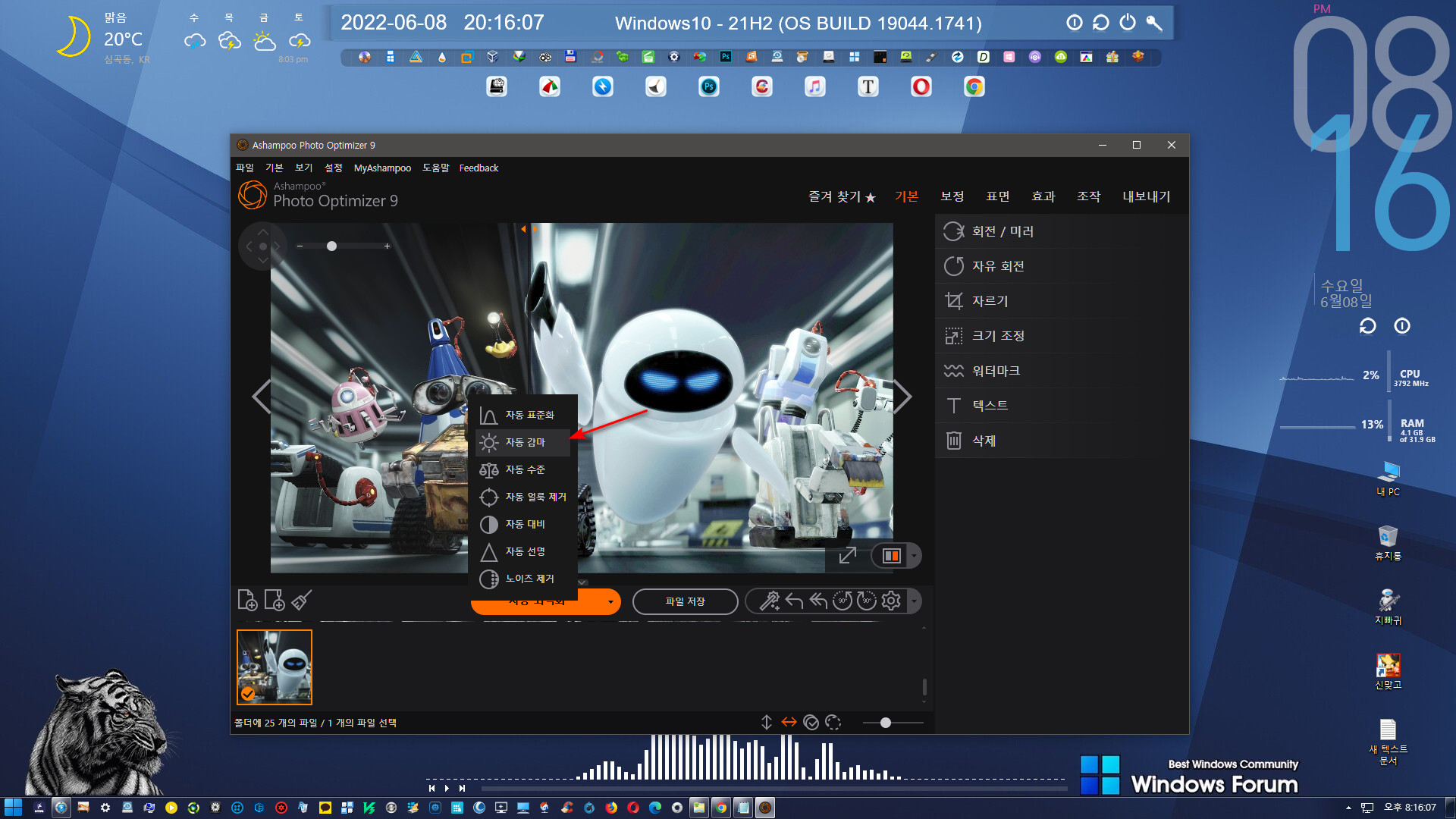Switch to the 효과 effects tab

coord(1043,196)
